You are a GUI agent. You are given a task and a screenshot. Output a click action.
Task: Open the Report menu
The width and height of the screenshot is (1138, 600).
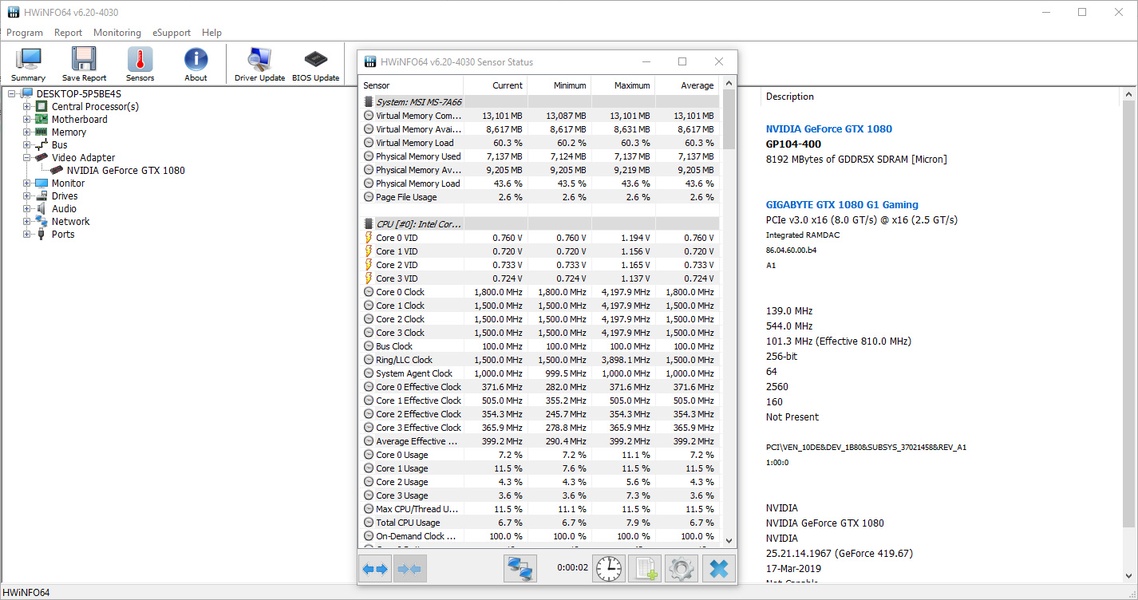coord(68,33)
